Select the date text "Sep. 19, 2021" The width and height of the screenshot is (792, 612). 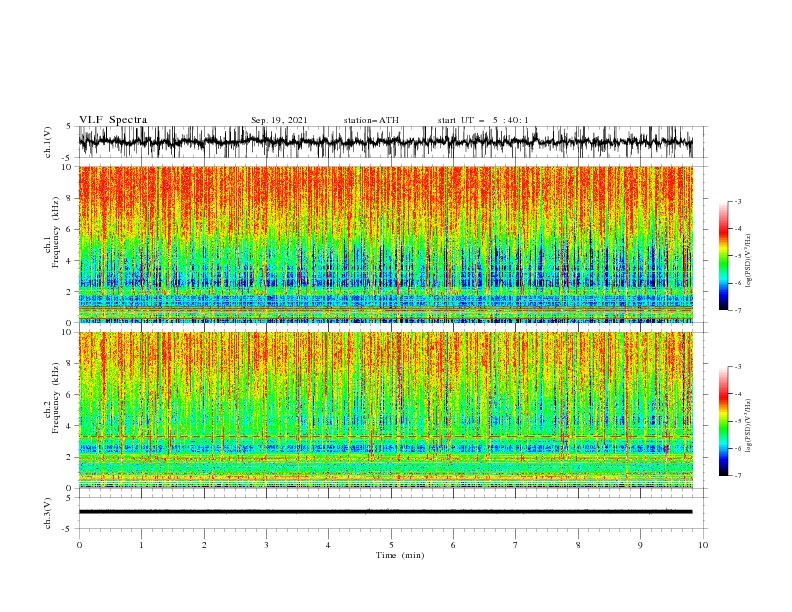click(x=279, y=120)
